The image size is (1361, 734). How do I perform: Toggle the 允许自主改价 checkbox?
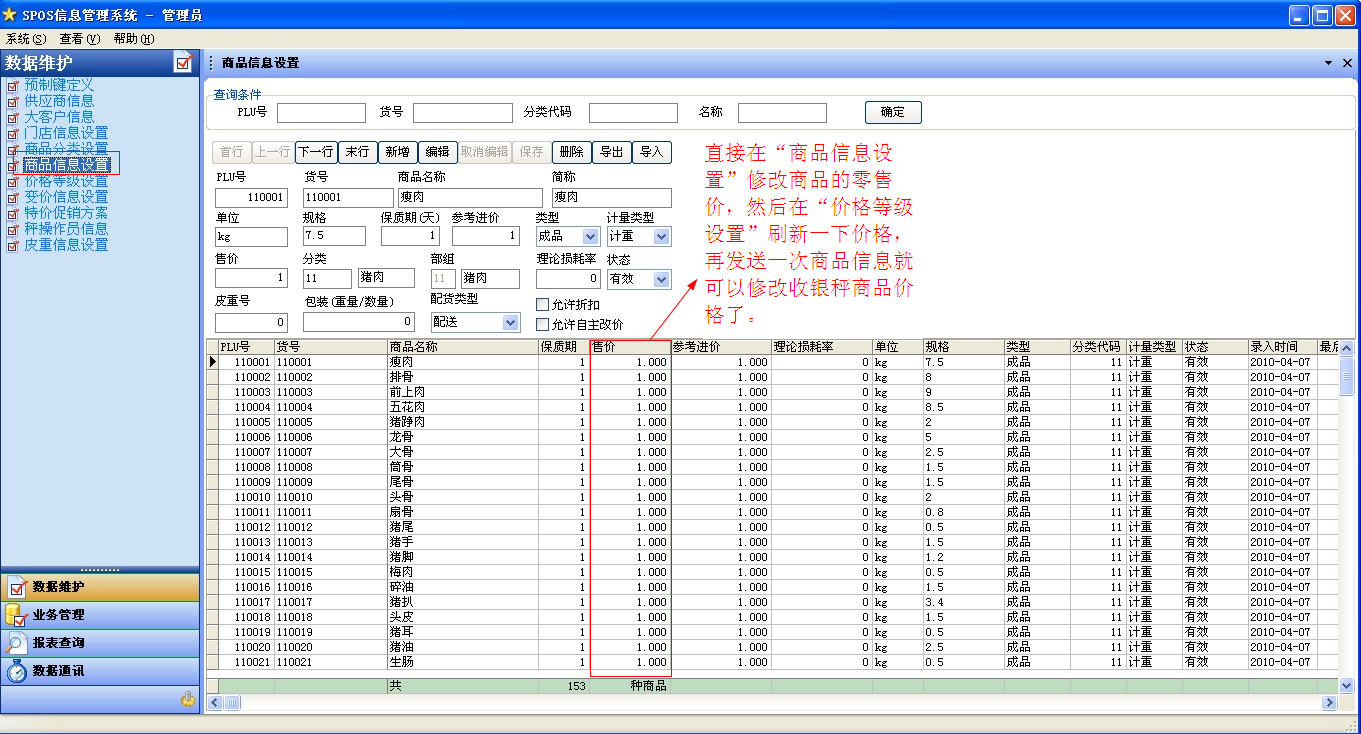click(543, 325)
